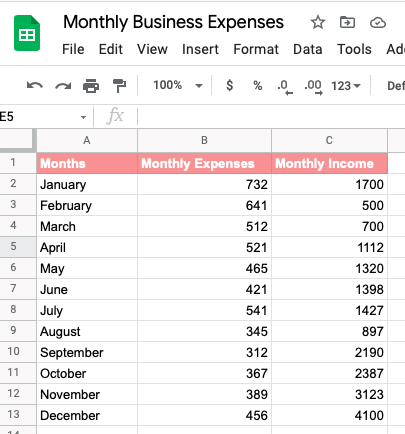This screenshot has width=405, height=434.
Task: Select the January cell
Action: click(x=87, y=184)
